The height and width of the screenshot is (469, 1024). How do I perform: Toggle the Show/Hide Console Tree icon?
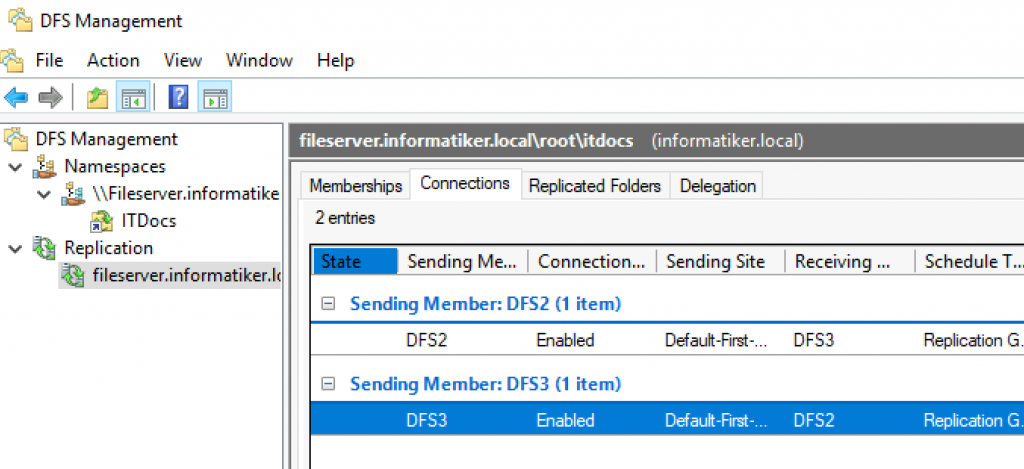[133, 98]
